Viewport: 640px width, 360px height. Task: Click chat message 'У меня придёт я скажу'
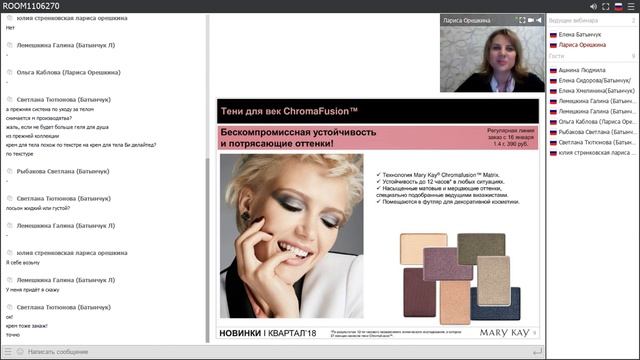(x=33, y=290)
